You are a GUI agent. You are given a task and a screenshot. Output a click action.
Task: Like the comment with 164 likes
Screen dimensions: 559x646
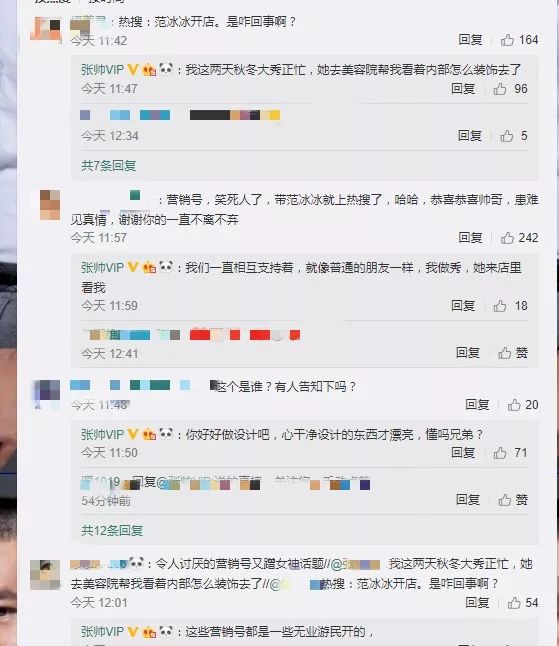coord(519,40)
